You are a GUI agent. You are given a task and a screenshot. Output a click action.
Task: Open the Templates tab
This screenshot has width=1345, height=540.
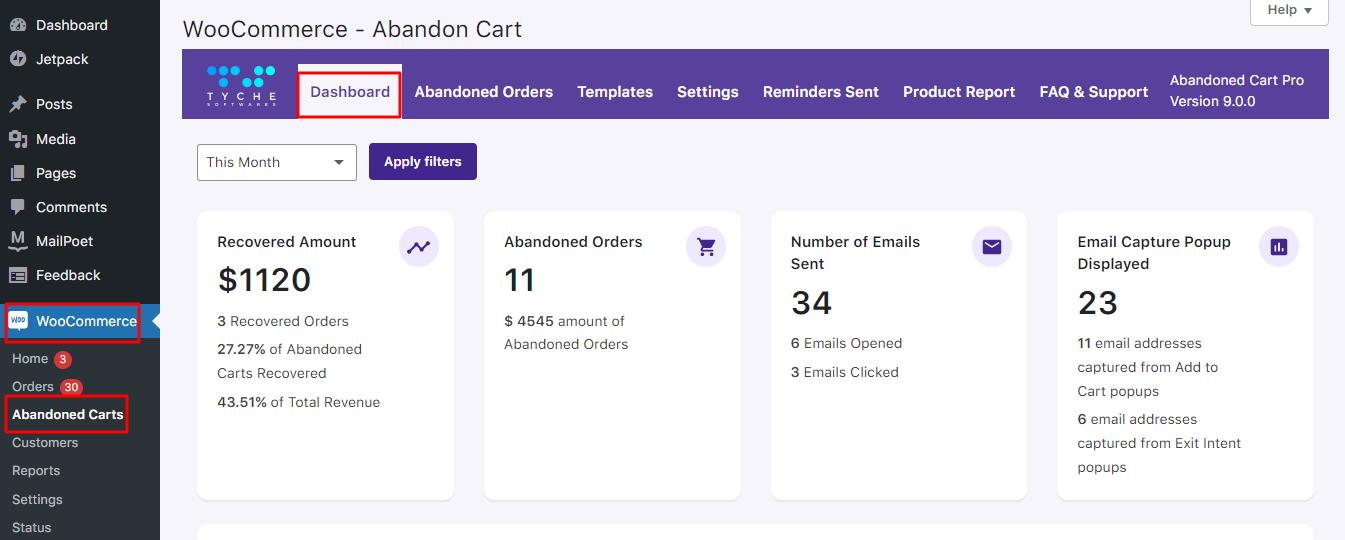(615, 92)
